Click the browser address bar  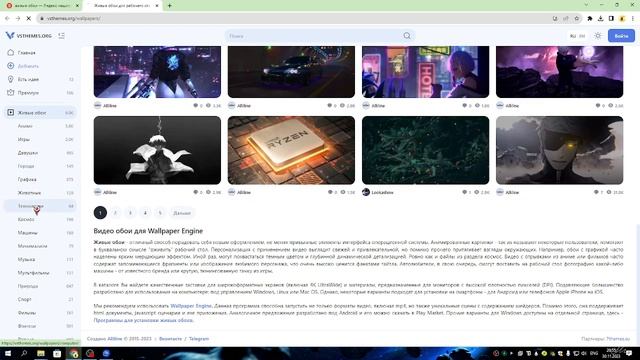294,18
